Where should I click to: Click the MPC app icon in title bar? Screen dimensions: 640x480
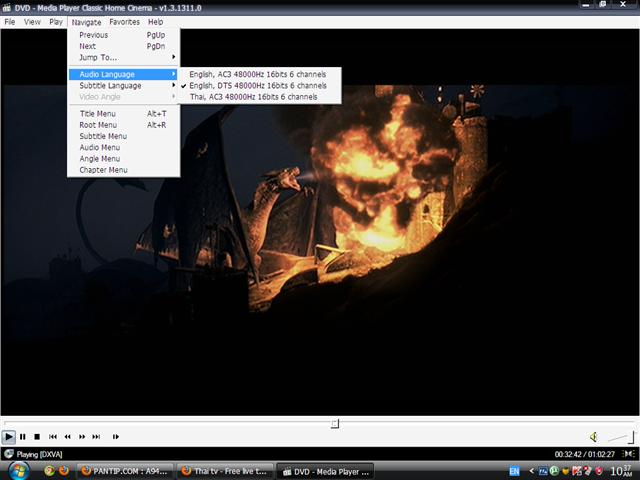[7, 7]
